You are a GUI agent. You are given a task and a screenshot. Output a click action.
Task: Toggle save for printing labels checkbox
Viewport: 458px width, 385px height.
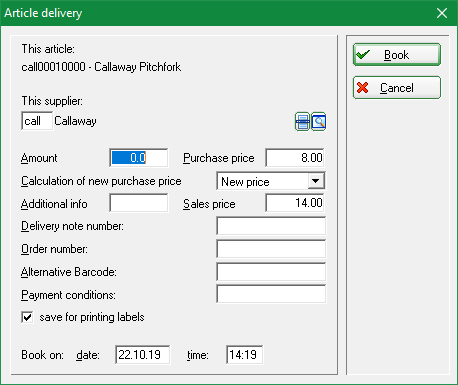(27, 317)
